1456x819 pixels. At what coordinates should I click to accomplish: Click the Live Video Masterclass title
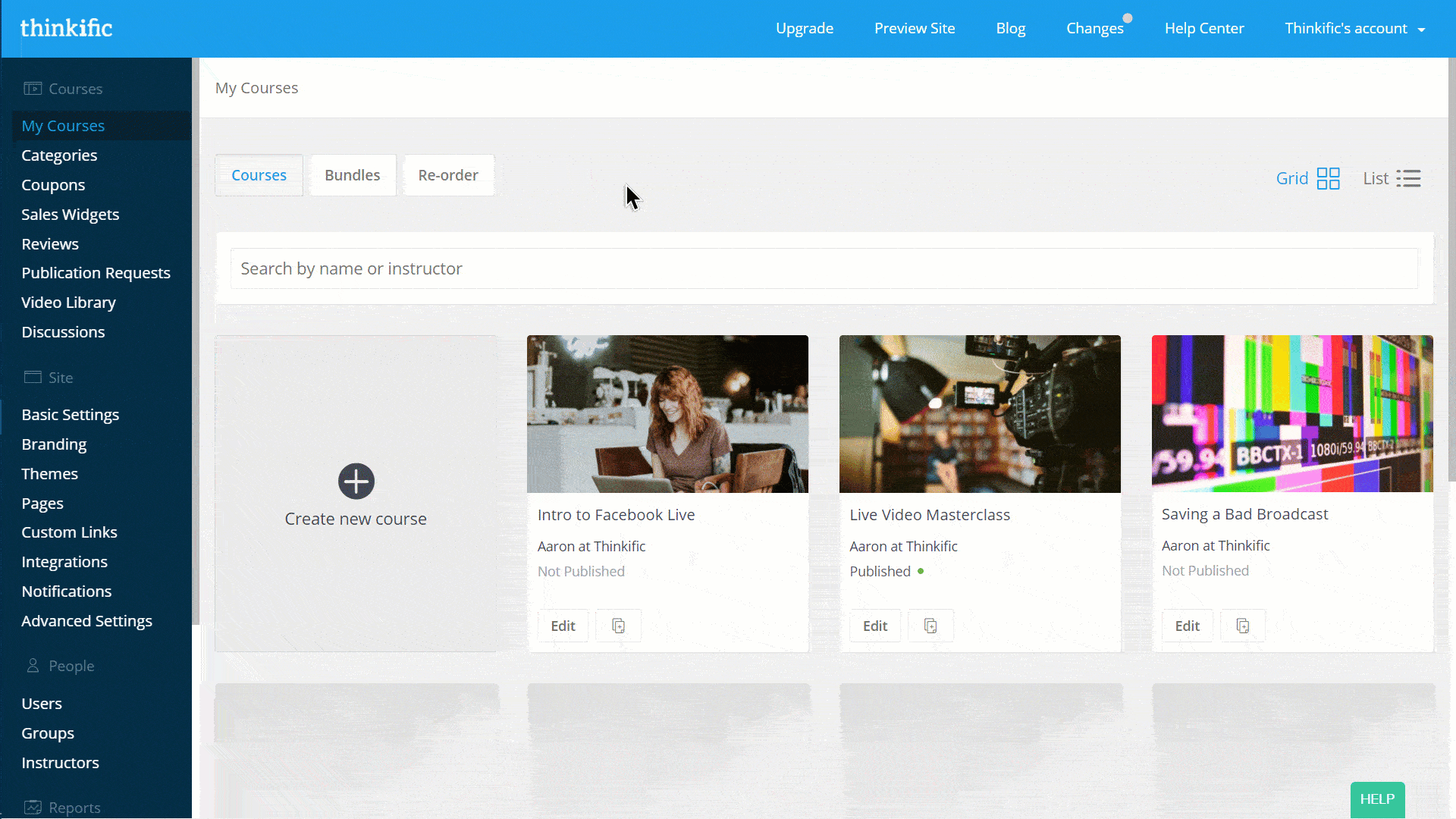click(x=930, y=515)
